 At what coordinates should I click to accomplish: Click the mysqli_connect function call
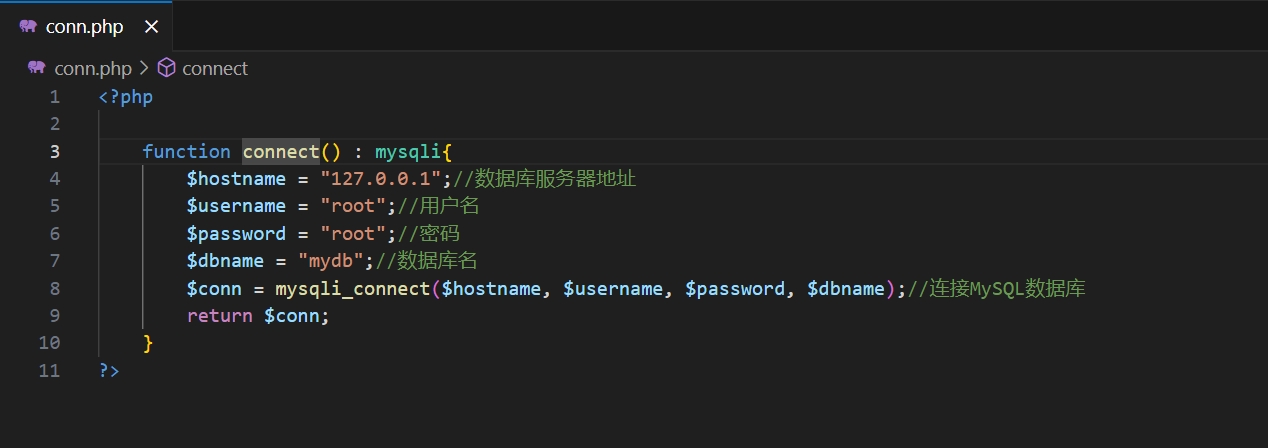click(x=353, y=289)
